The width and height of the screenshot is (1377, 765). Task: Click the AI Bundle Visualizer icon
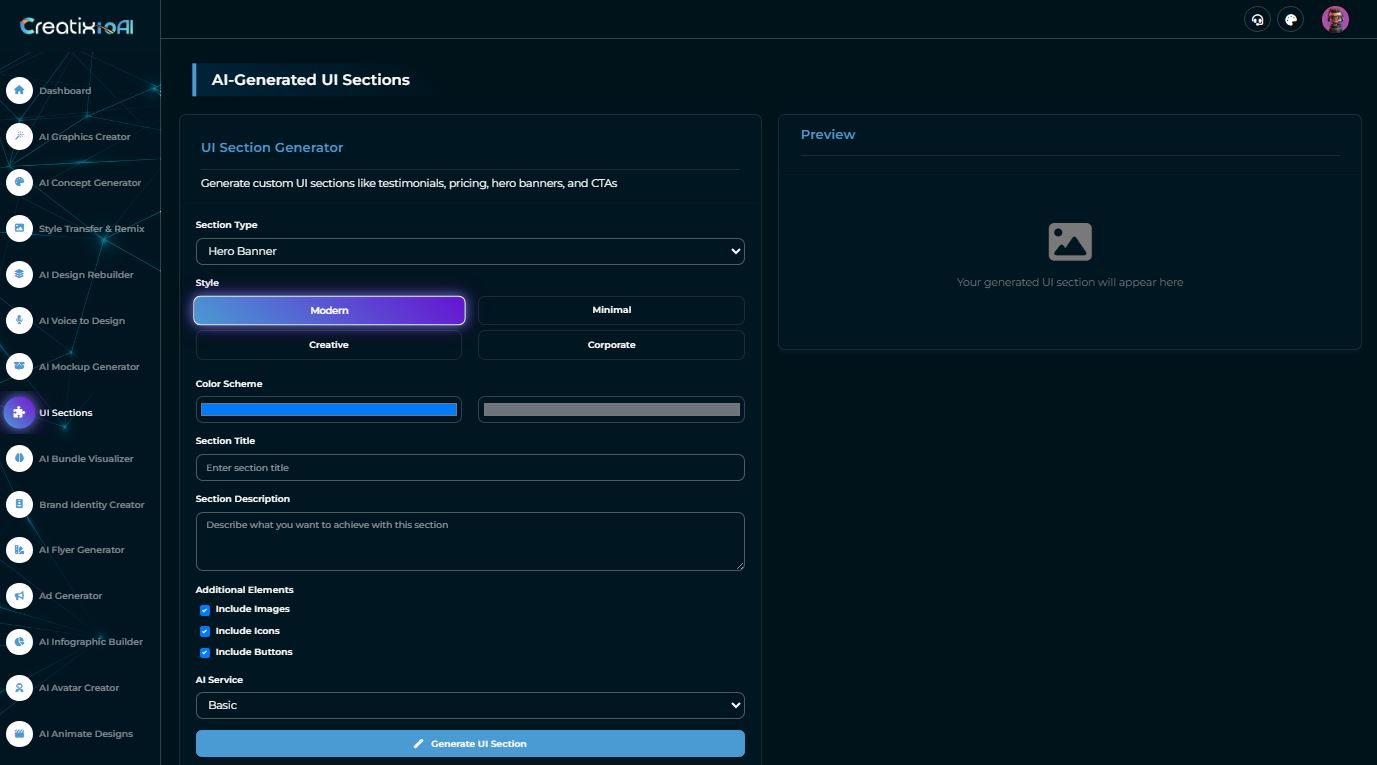(19, 458)
